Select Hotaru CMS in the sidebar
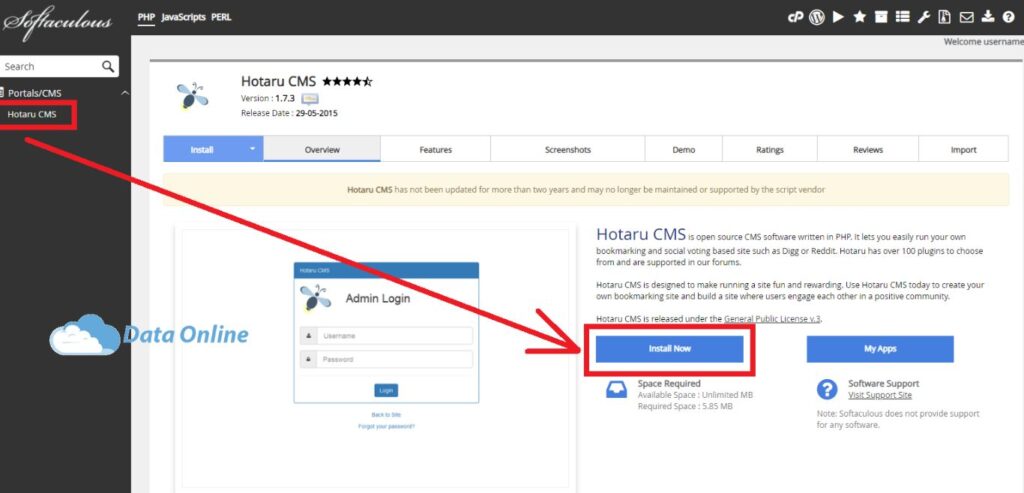This screenshot has width=1024, height=493. (32, 114)
